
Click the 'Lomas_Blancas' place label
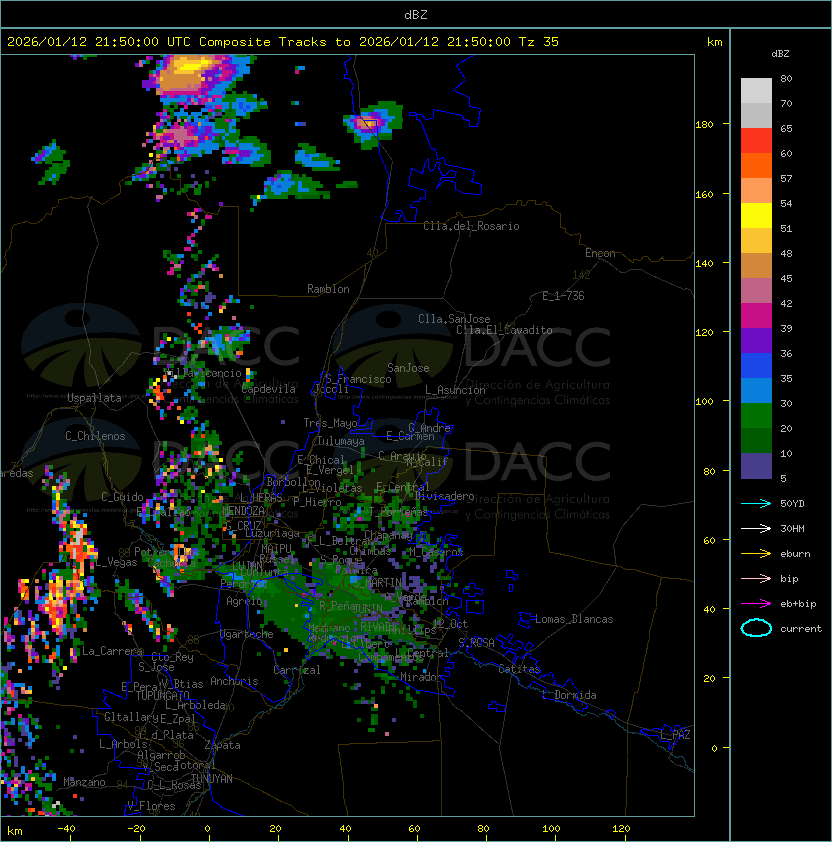574,619
